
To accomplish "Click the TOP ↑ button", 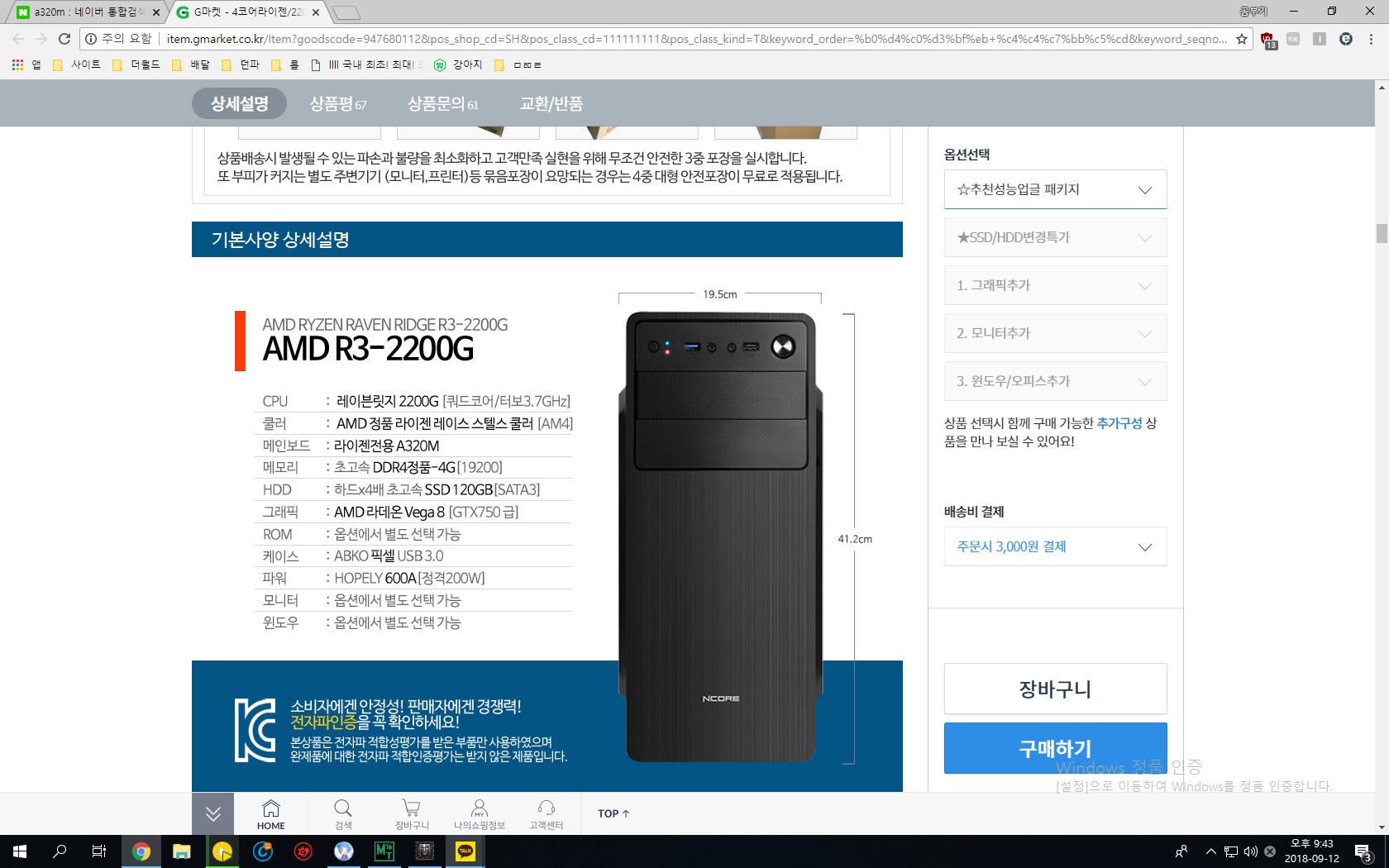I will (x=613, y=813).
